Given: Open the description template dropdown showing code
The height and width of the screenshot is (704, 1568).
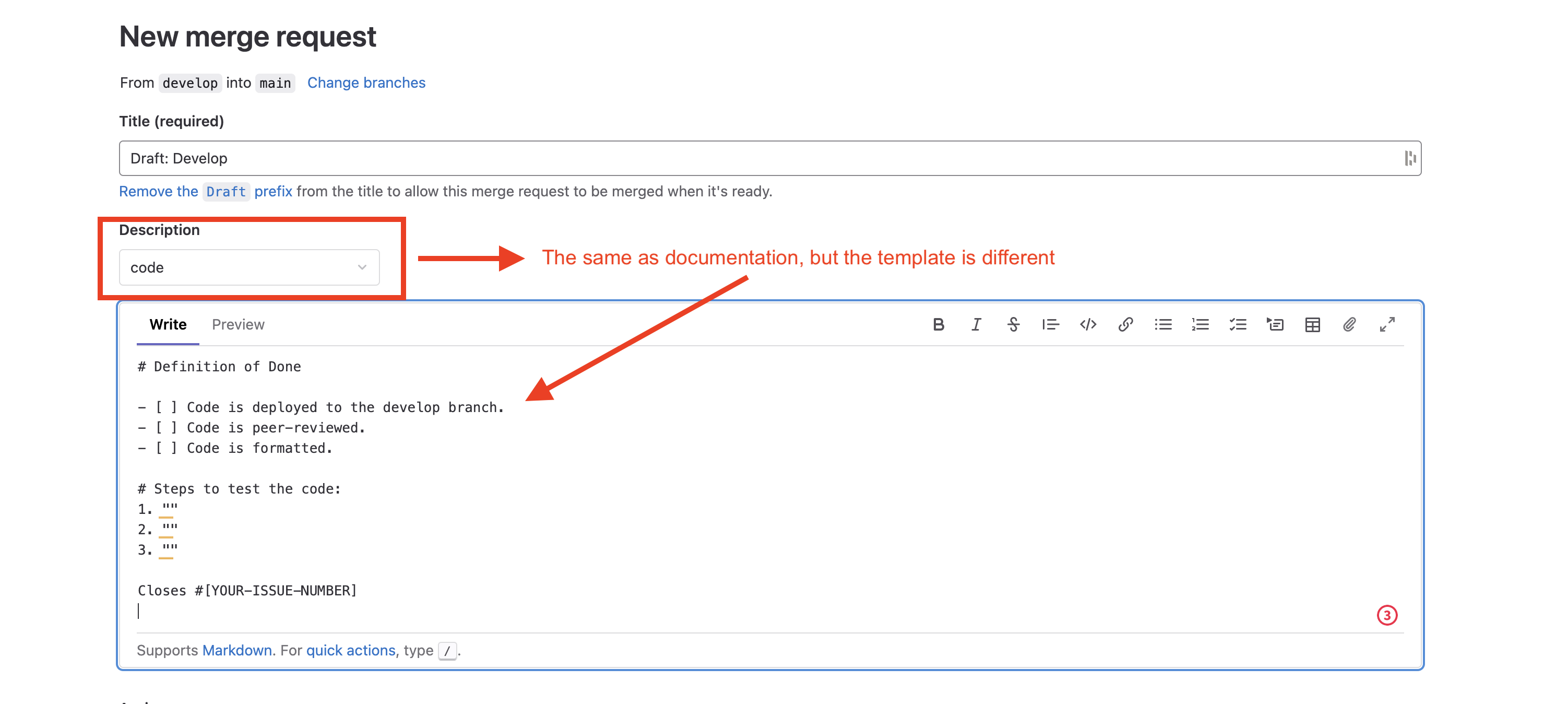Looking at the screenshot, I should click(249, 267).
